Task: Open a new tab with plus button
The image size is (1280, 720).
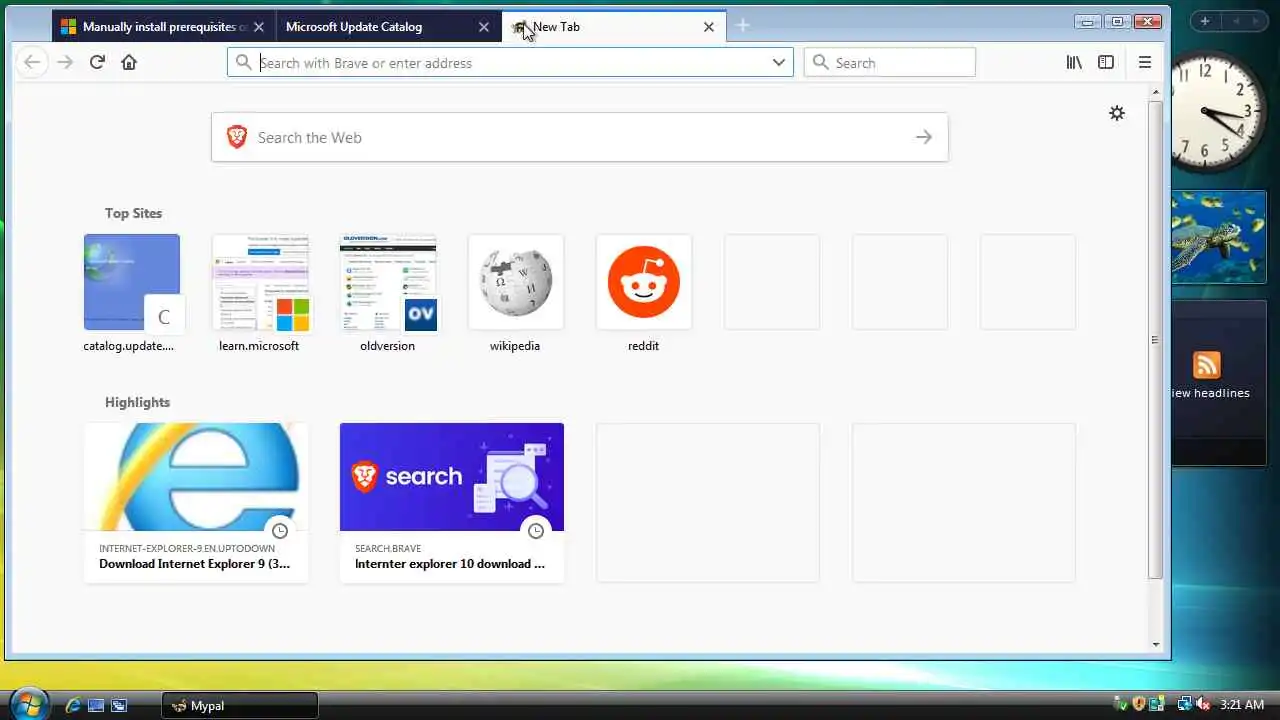Action: click(x=742, y=26)
